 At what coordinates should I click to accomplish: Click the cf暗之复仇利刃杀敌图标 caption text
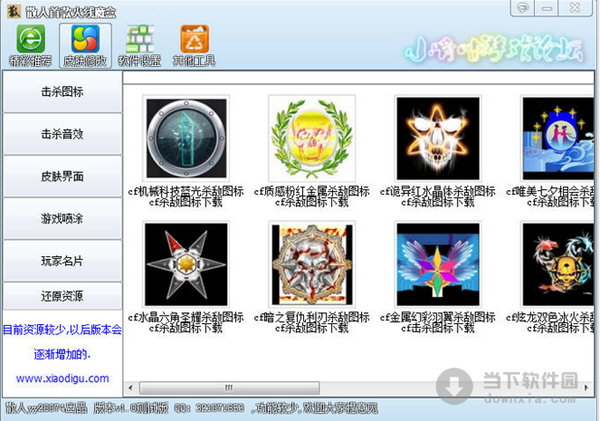312,317
